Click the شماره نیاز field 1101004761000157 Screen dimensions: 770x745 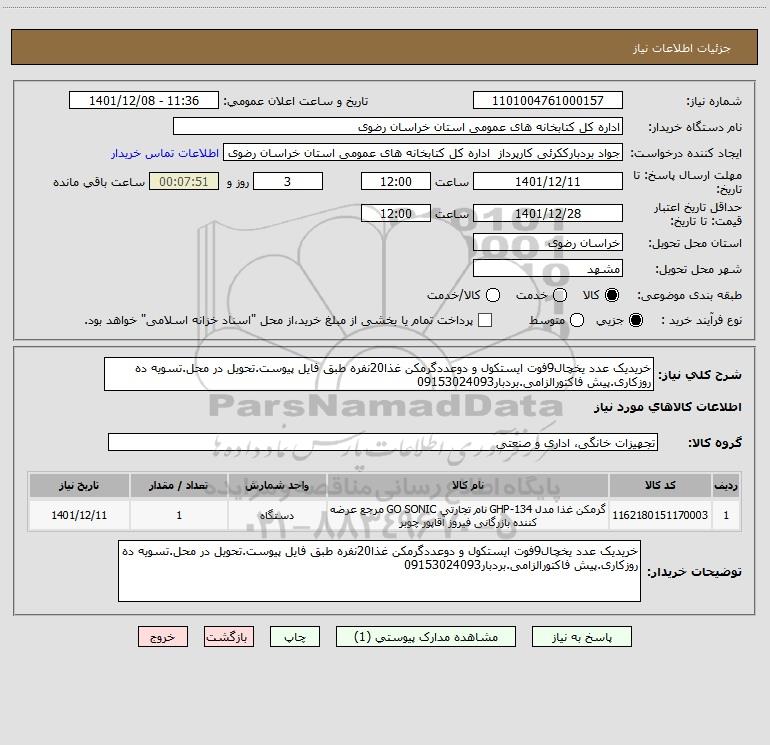[548, 101]
